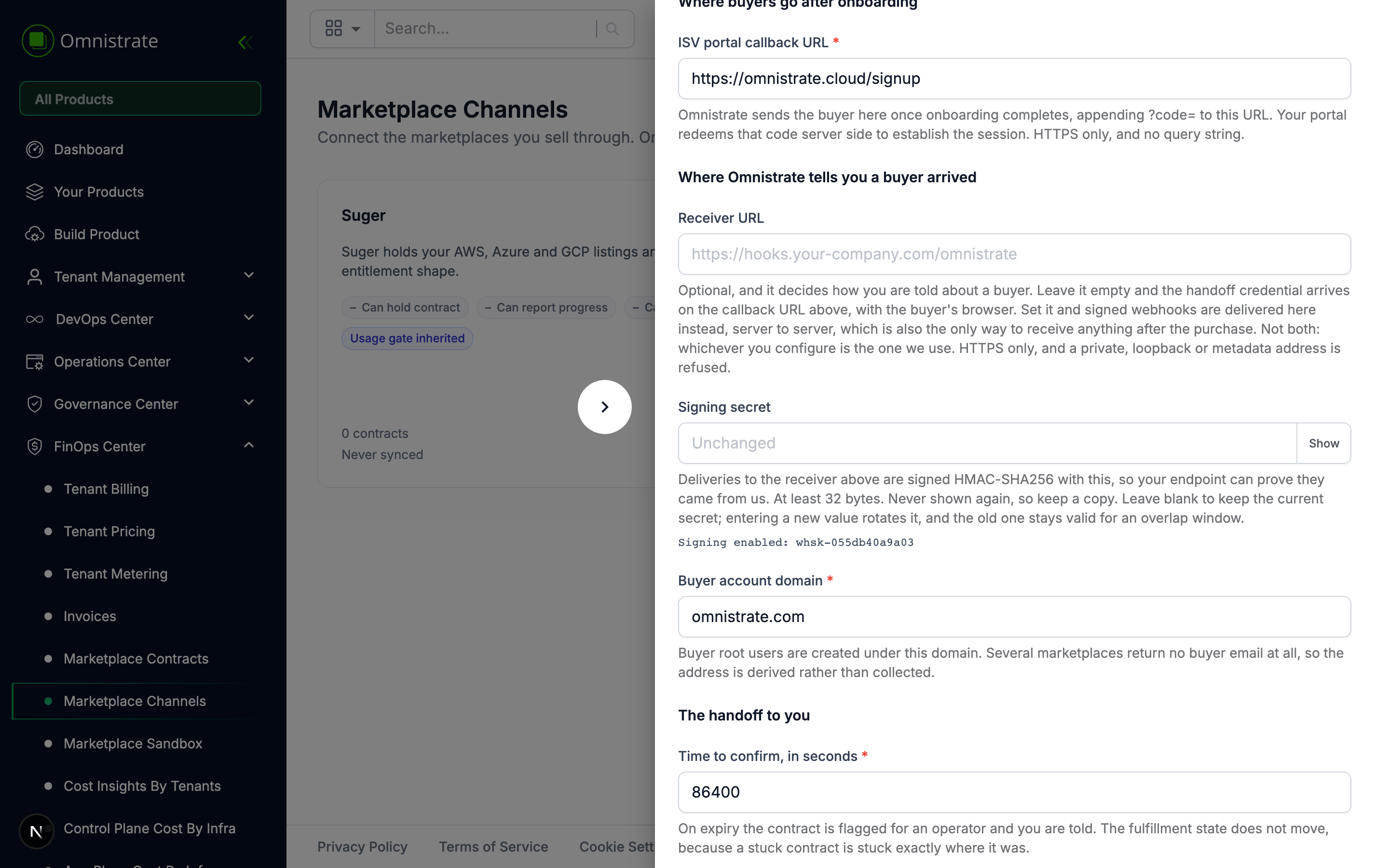
Task: Focus the Time to confirm seconds field
Action: (x=1014, y=792)
